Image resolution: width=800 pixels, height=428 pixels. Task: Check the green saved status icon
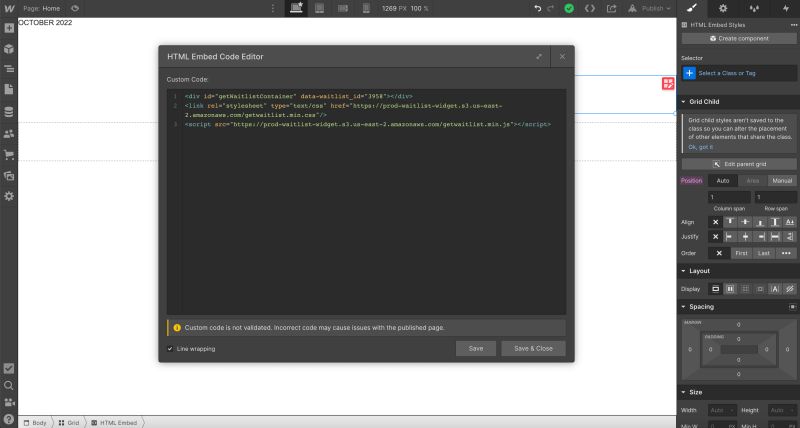point(569,9)
